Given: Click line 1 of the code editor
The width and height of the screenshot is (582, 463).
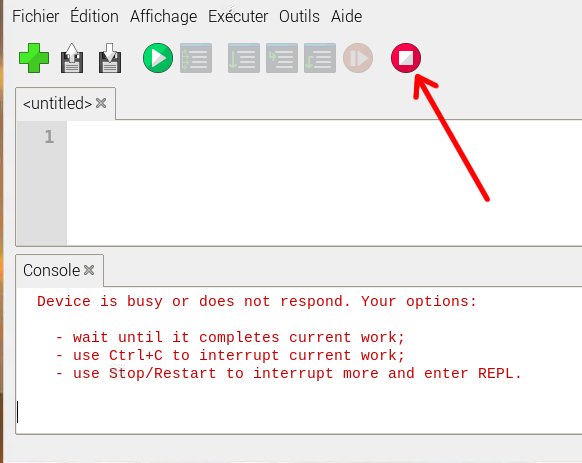Looking at the screenshot, I should [324, 137].
